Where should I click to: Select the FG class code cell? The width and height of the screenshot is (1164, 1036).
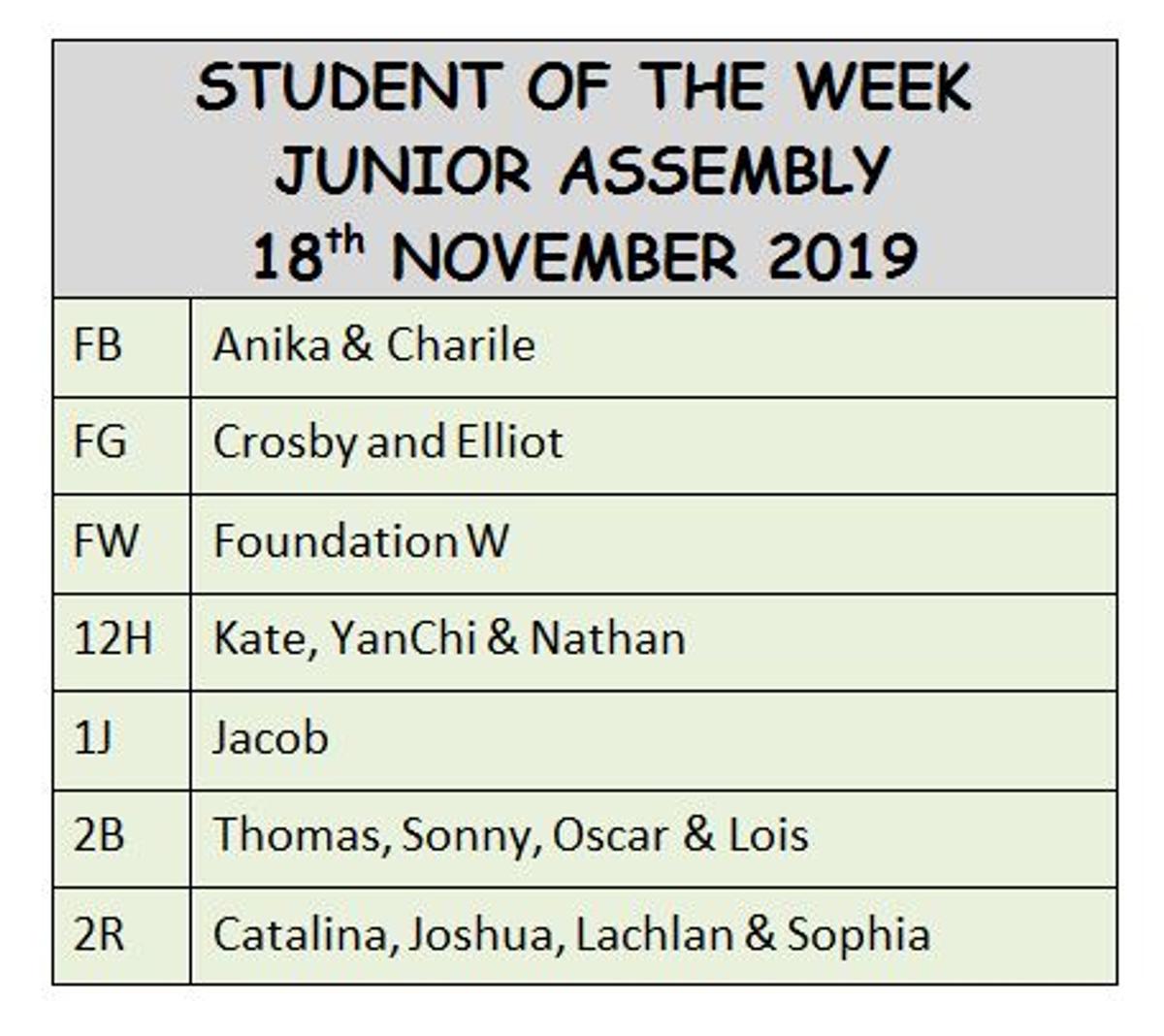tap(122, 445)
